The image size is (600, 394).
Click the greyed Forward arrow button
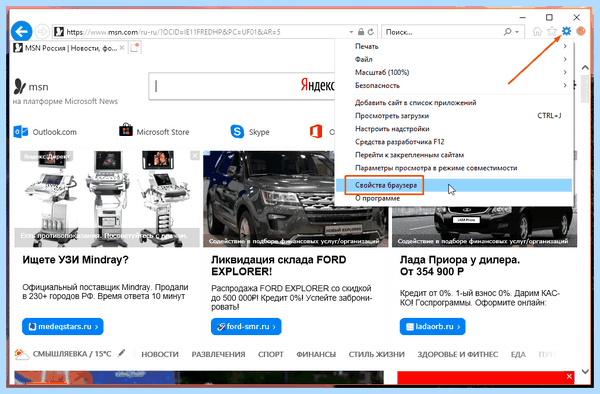point(42,31)
